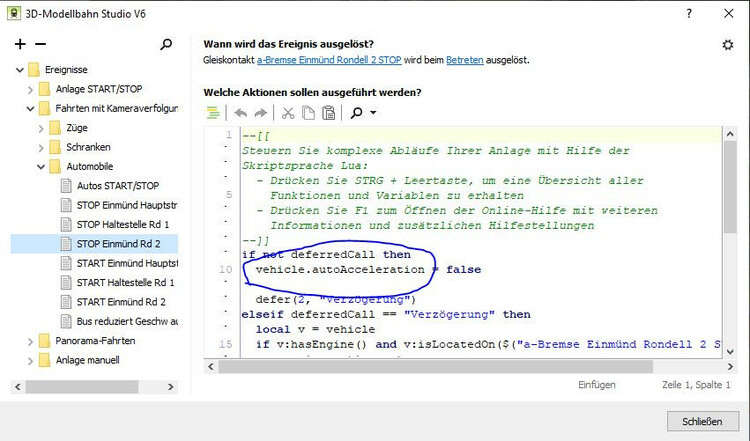The image size is (750, 441).
Task: Close the 3D-Modellbahn Studio dialog window
Action: 728,13
